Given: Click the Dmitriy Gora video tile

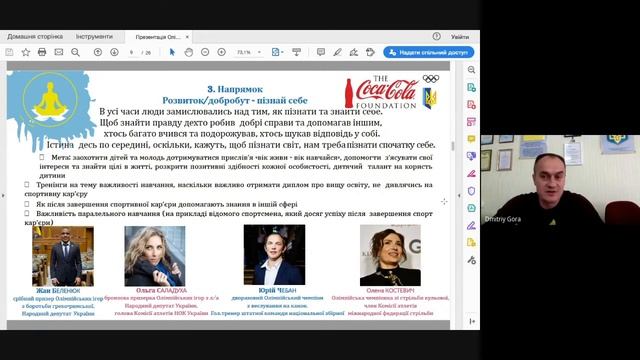Looking at the screenshot, I should click(x=560, y=180).
